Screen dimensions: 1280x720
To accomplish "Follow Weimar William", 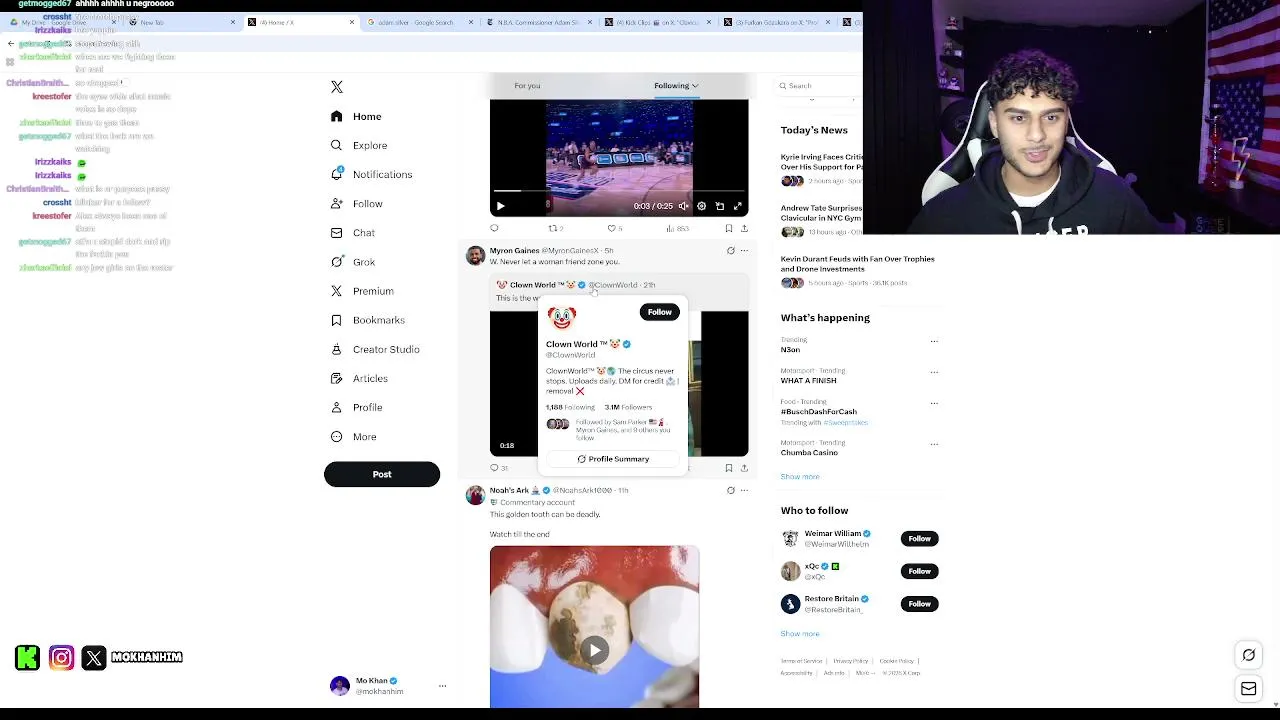I will click(x=919, y=539).
